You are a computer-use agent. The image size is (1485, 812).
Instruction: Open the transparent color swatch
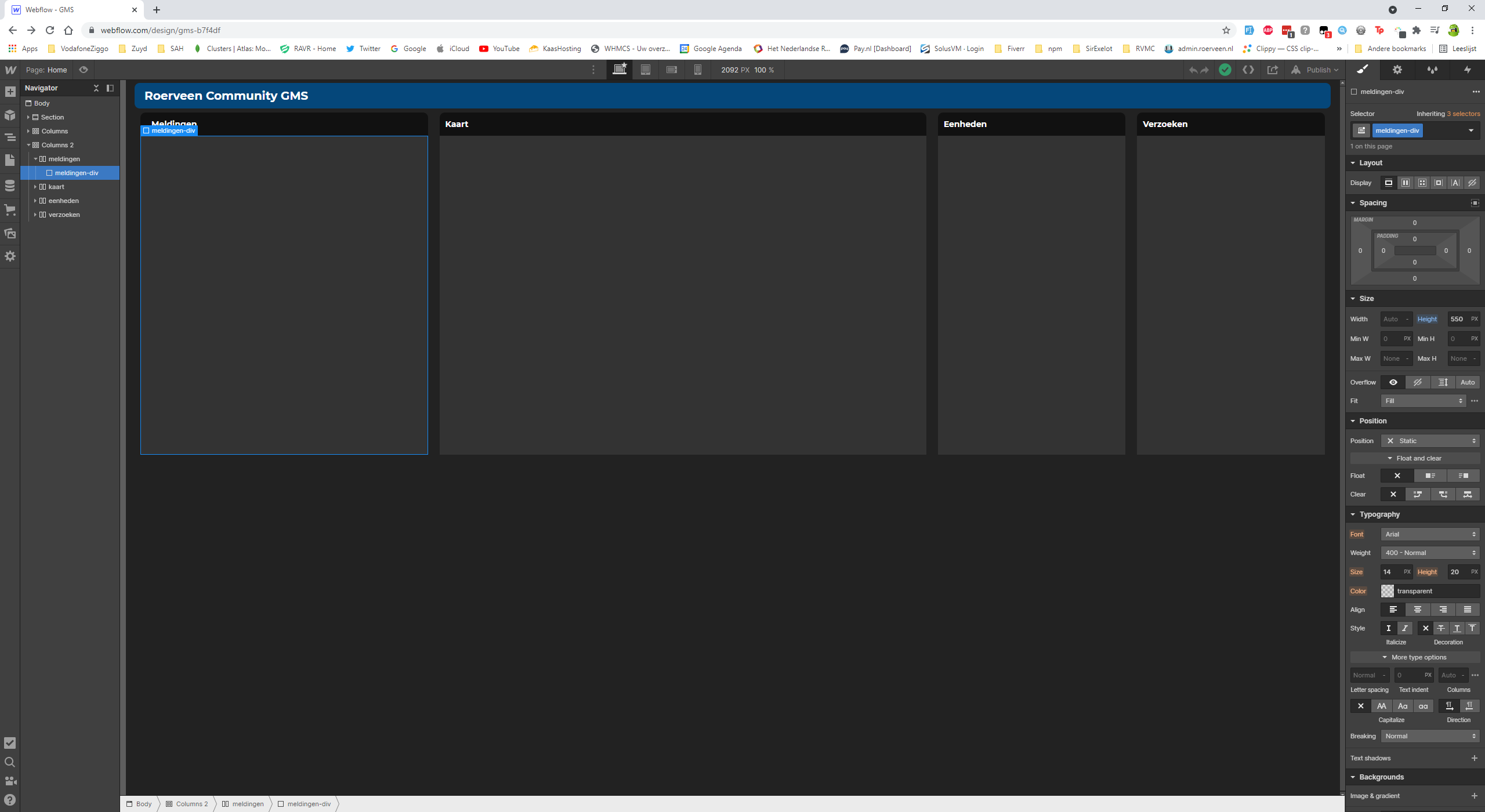click(1388, 591)
